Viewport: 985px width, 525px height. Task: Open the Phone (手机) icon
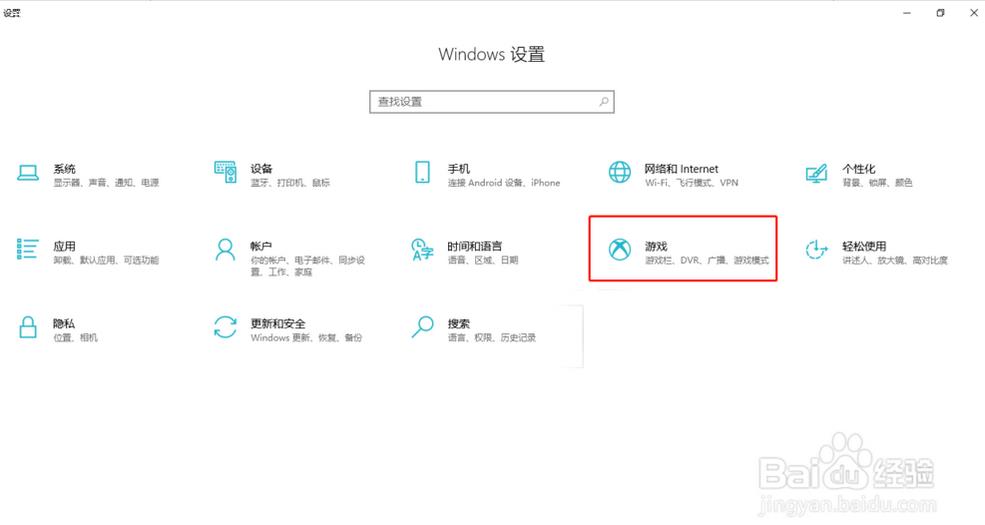click(422, 172)
